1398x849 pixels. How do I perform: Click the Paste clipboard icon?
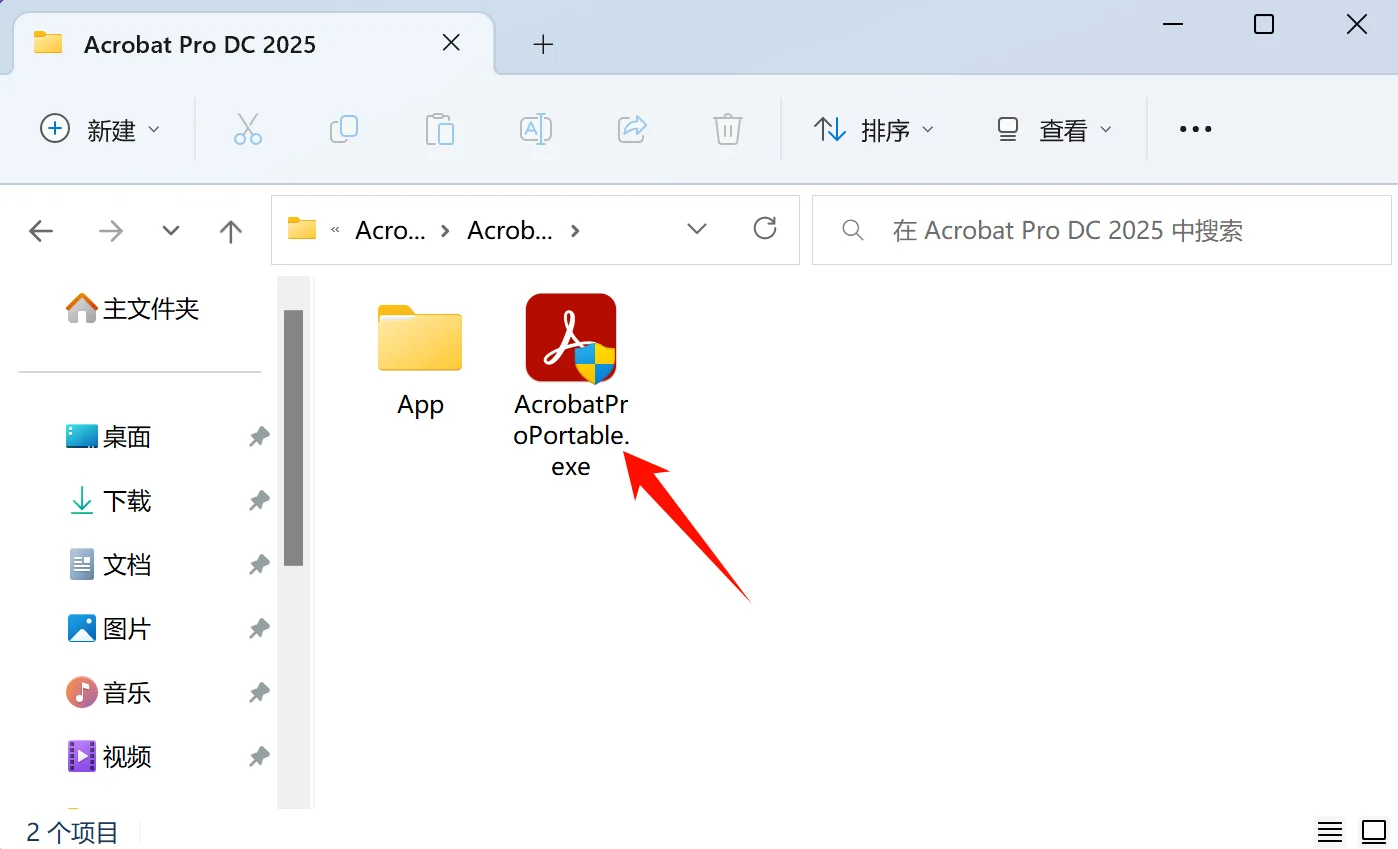pos(439,129)
